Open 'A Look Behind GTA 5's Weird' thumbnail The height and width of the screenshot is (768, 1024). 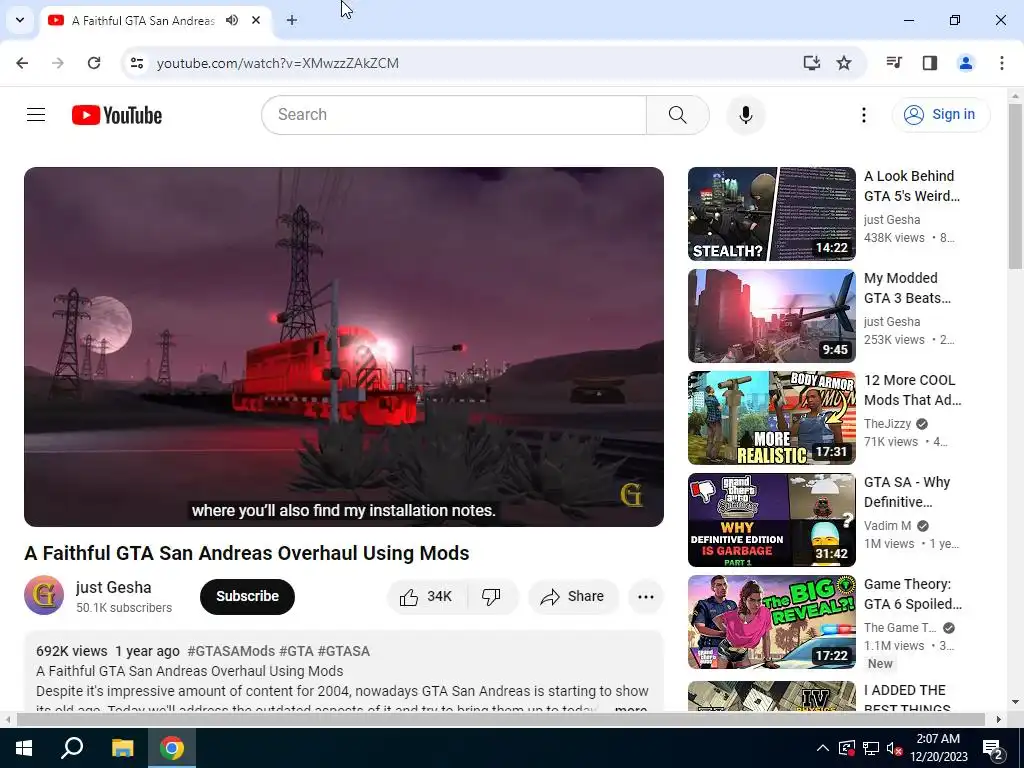(x=771, y=214)
